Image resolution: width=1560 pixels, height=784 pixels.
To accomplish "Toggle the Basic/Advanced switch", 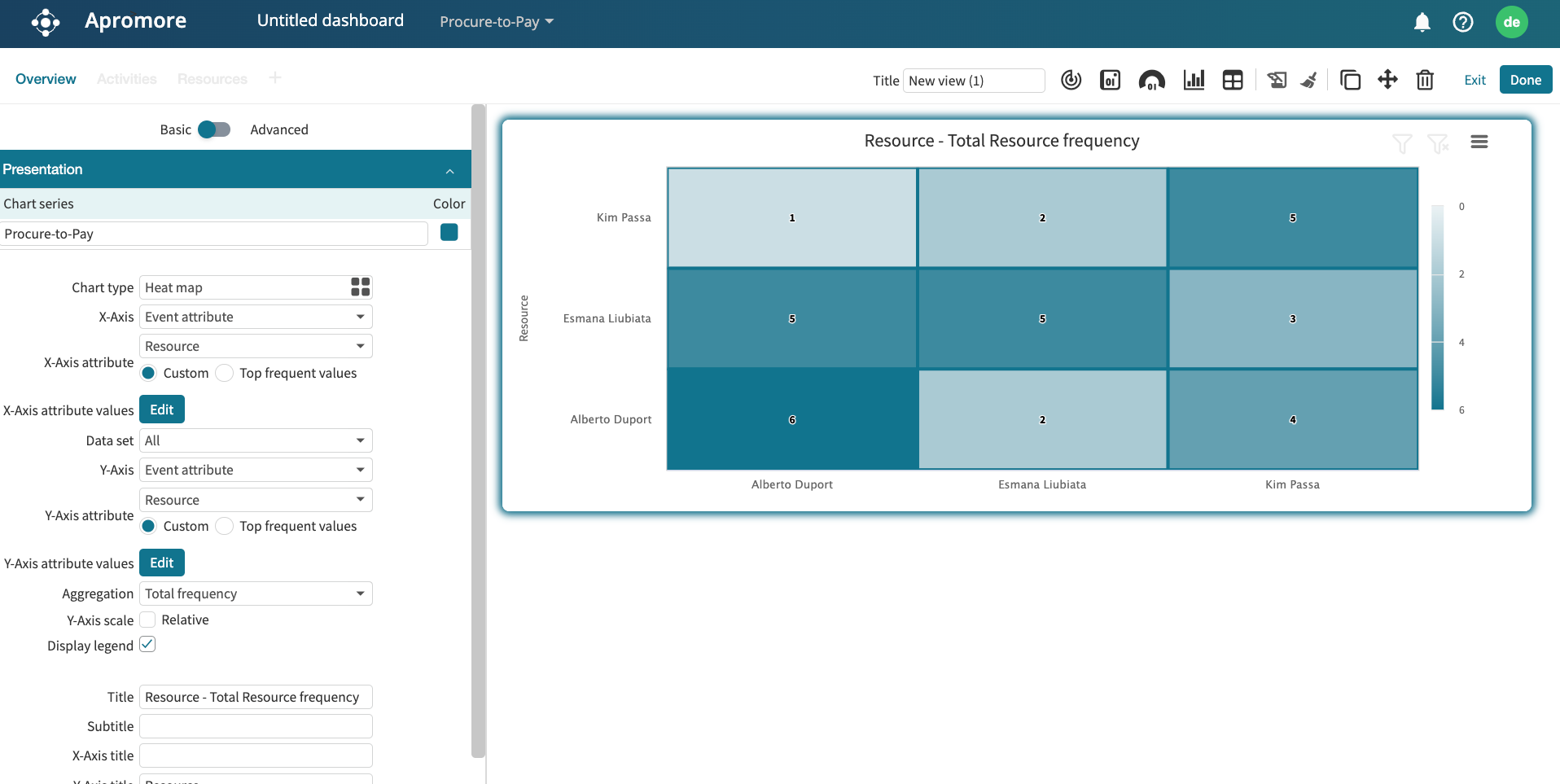I will point(214,129).
